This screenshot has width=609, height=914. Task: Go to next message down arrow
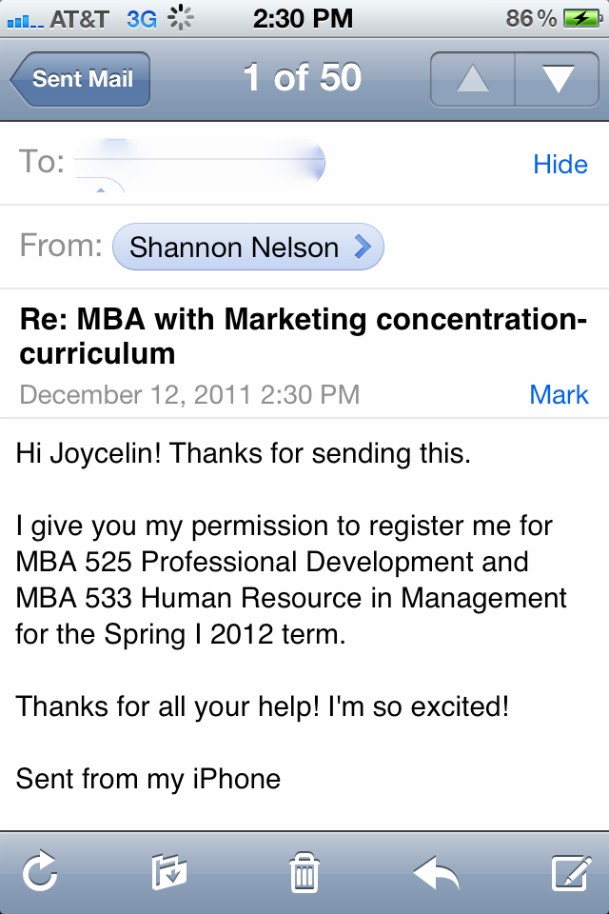point(557,79)
